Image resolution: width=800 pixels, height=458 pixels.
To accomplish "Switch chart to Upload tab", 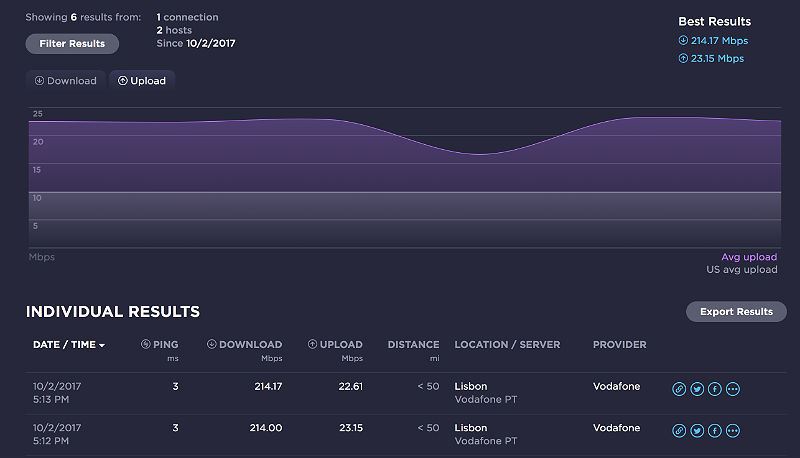I will pyautogui.click(x=142, y=81).
